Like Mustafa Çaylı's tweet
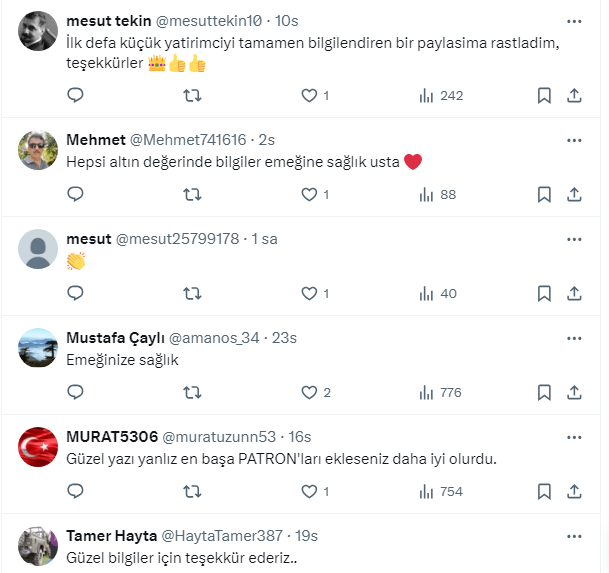The height and width of the screenshot is (573, 609). pos(310,393)
